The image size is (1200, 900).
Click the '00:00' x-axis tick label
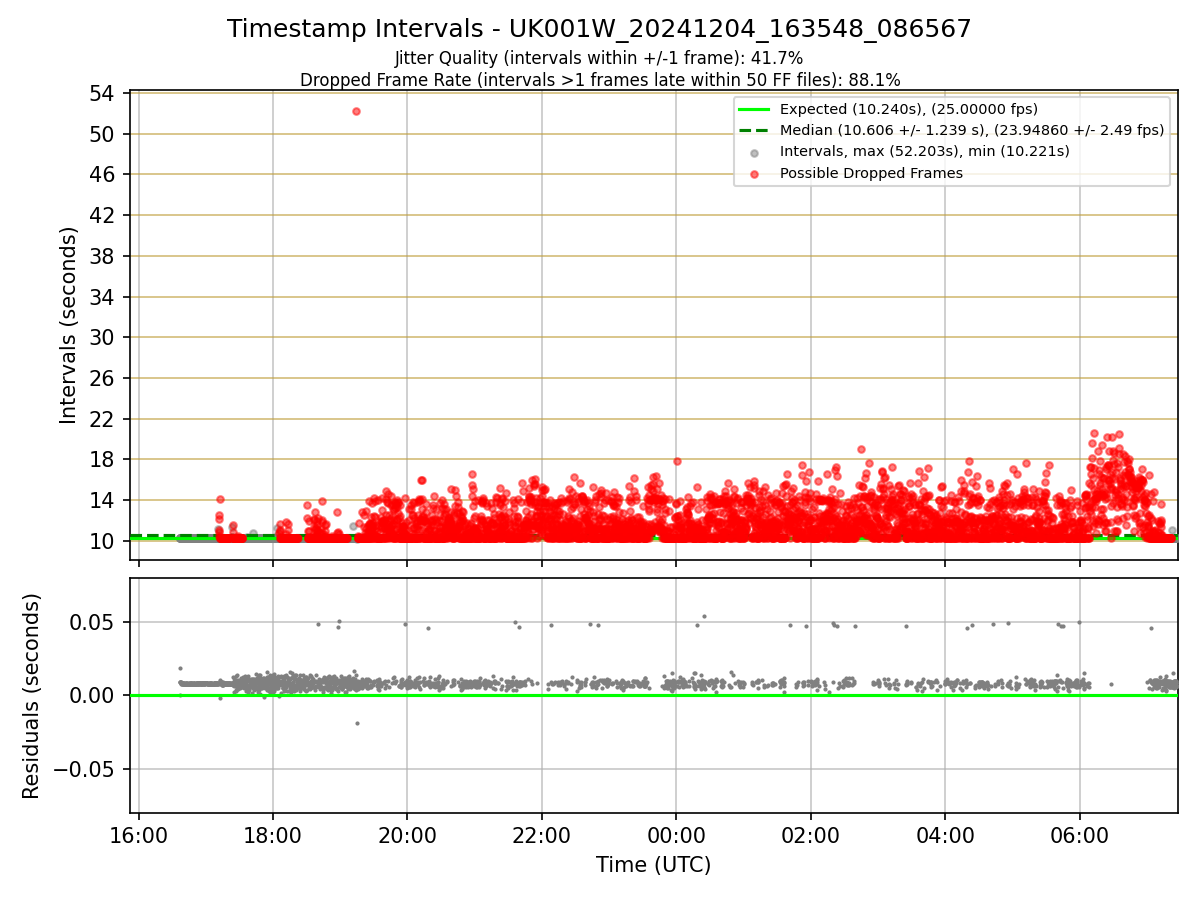(x=676, y=835)
